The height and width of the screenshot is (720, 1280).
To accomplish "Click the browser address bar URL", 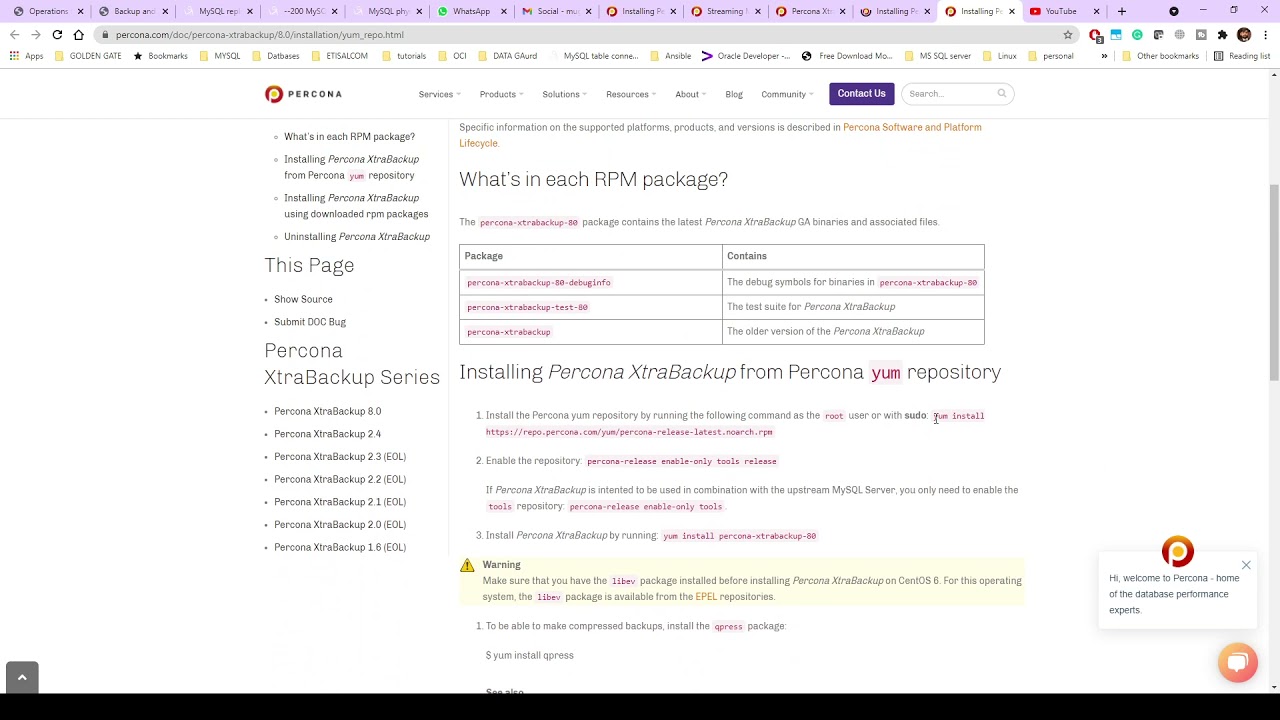I will tap(260, 35).
